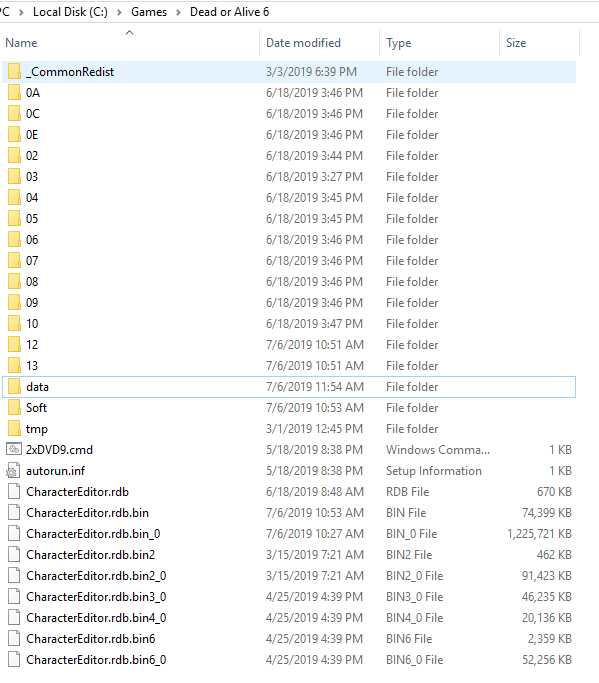
Task: Click the data folder icon
Action: point(14,386)
